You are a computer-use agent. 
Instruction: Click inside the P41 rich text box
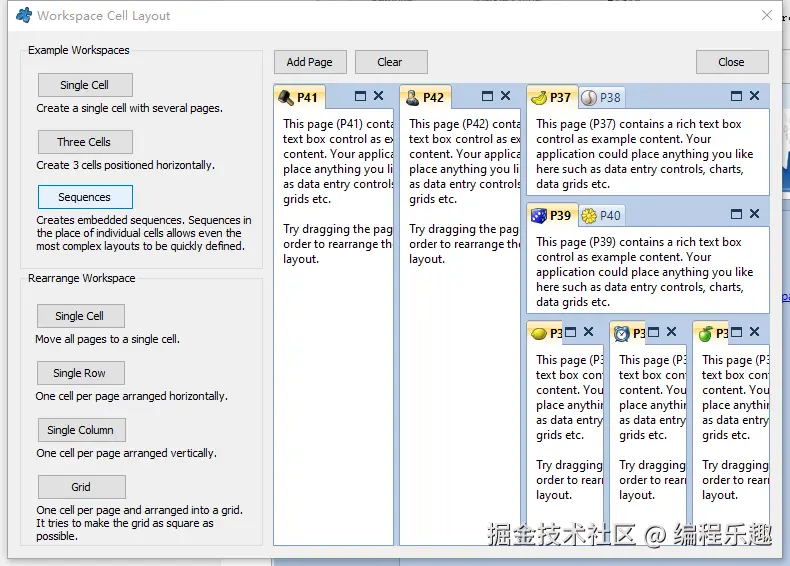point(334,327)
